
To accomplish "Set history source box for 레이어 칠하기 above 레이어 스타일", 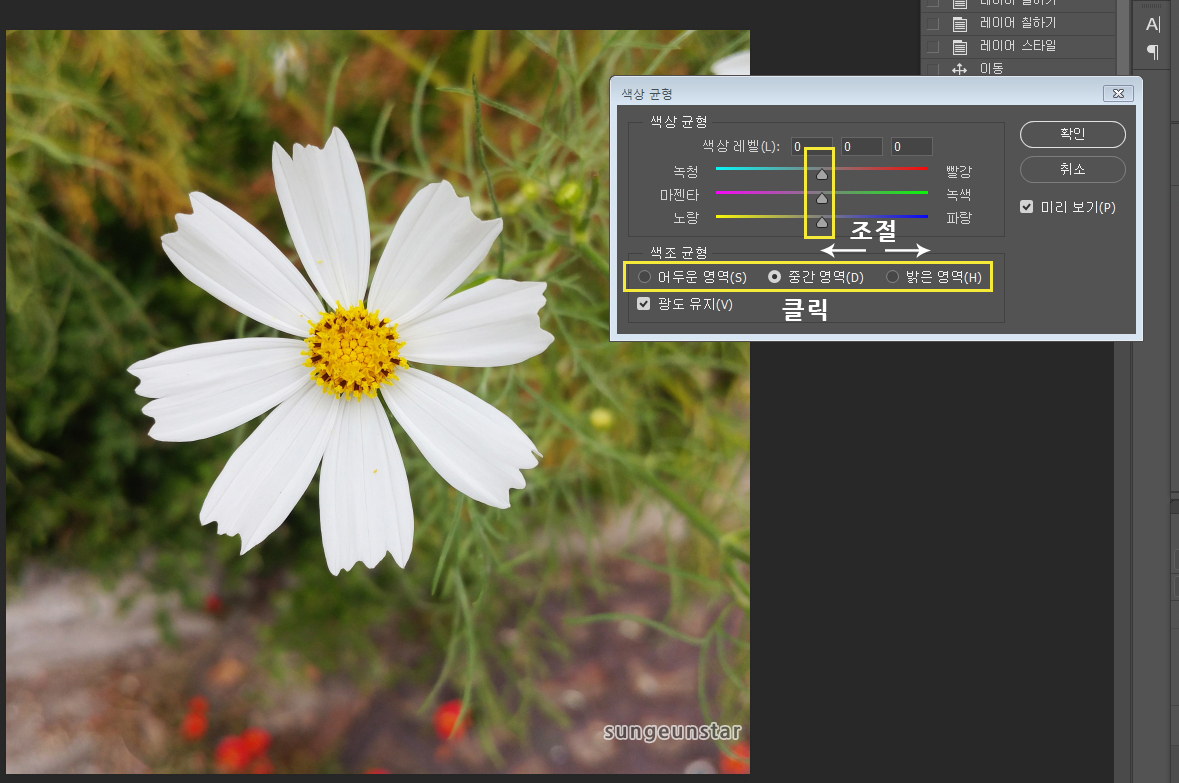I will (x=933, y=24).
